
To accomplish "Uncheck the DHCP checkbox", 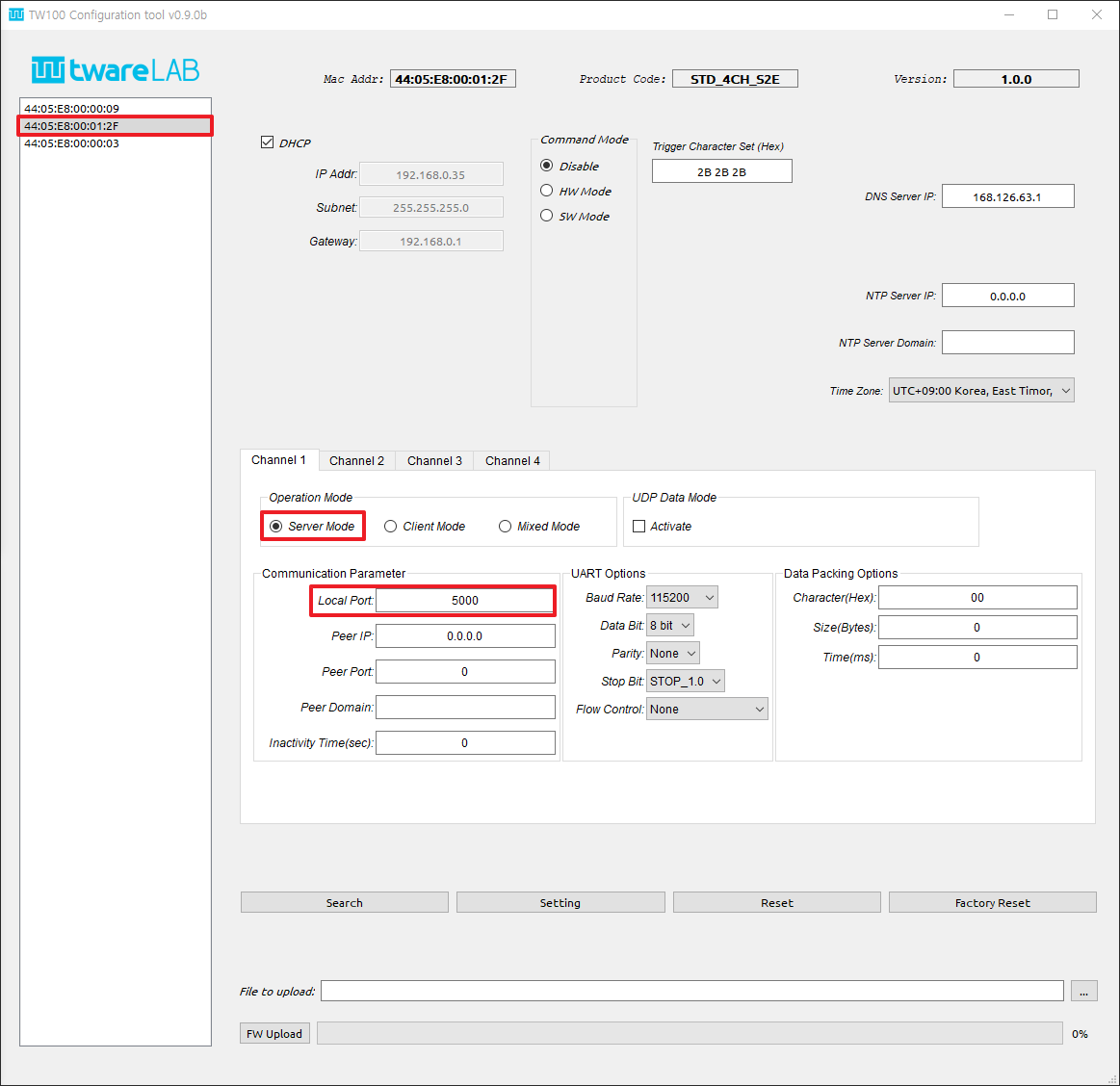I will pos(267,142).
